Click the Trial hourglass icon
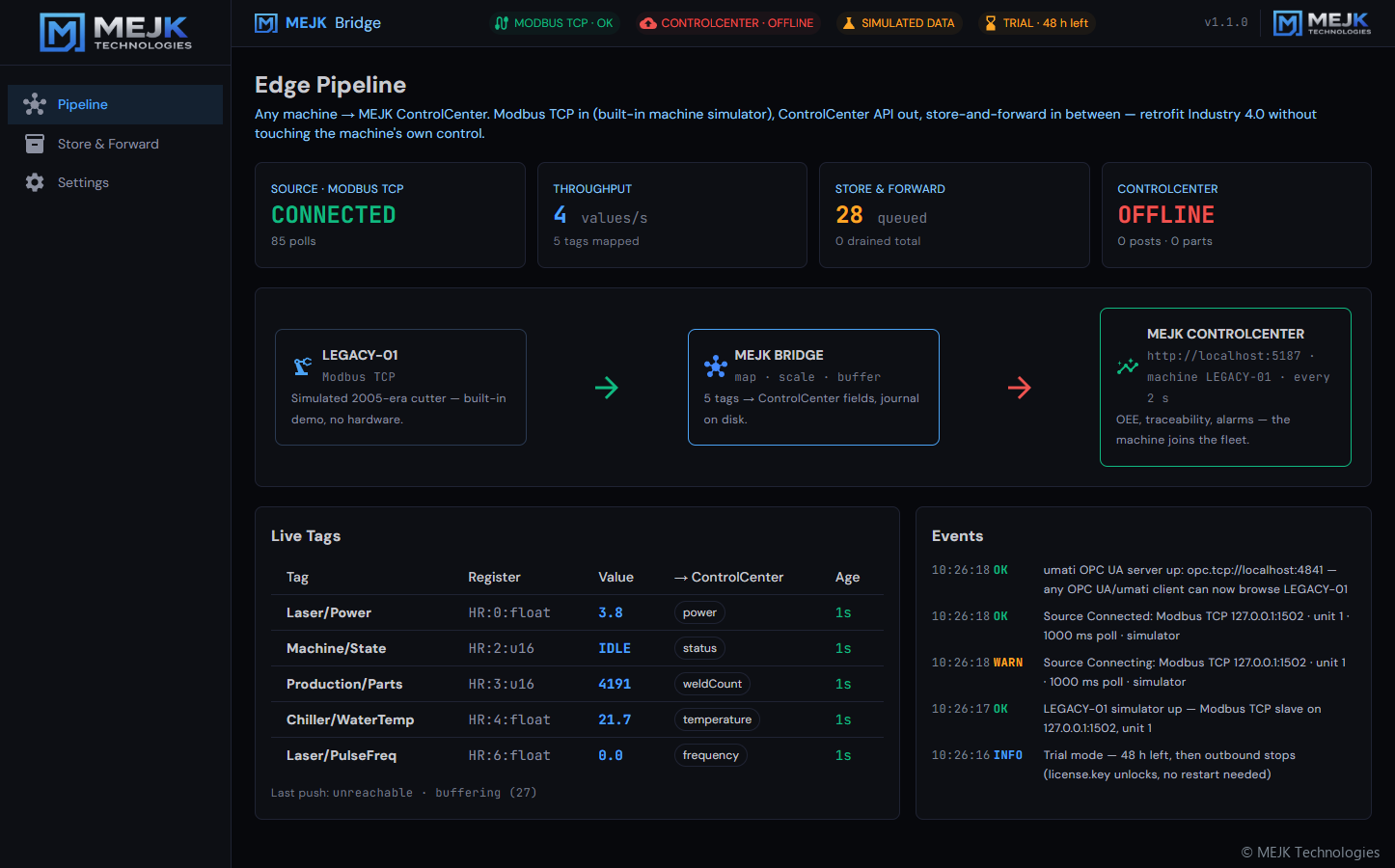This screenshot has height=868, width=1395. click(x=991, y=23)
